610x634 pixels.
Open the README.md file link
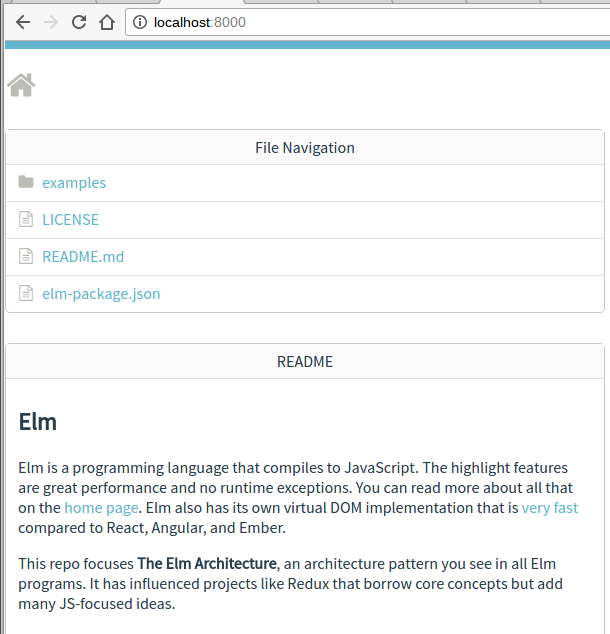(83, 257)
